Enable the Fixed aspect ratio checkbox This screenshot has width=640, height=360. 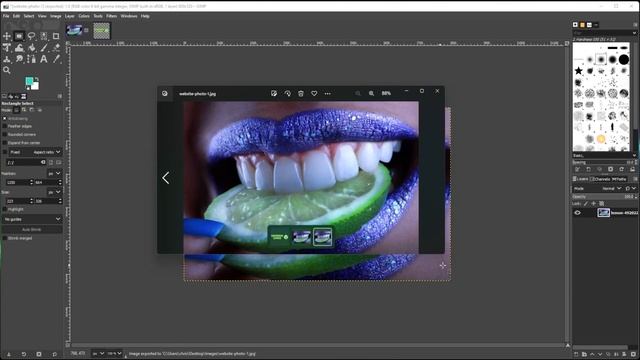(5, 152)
